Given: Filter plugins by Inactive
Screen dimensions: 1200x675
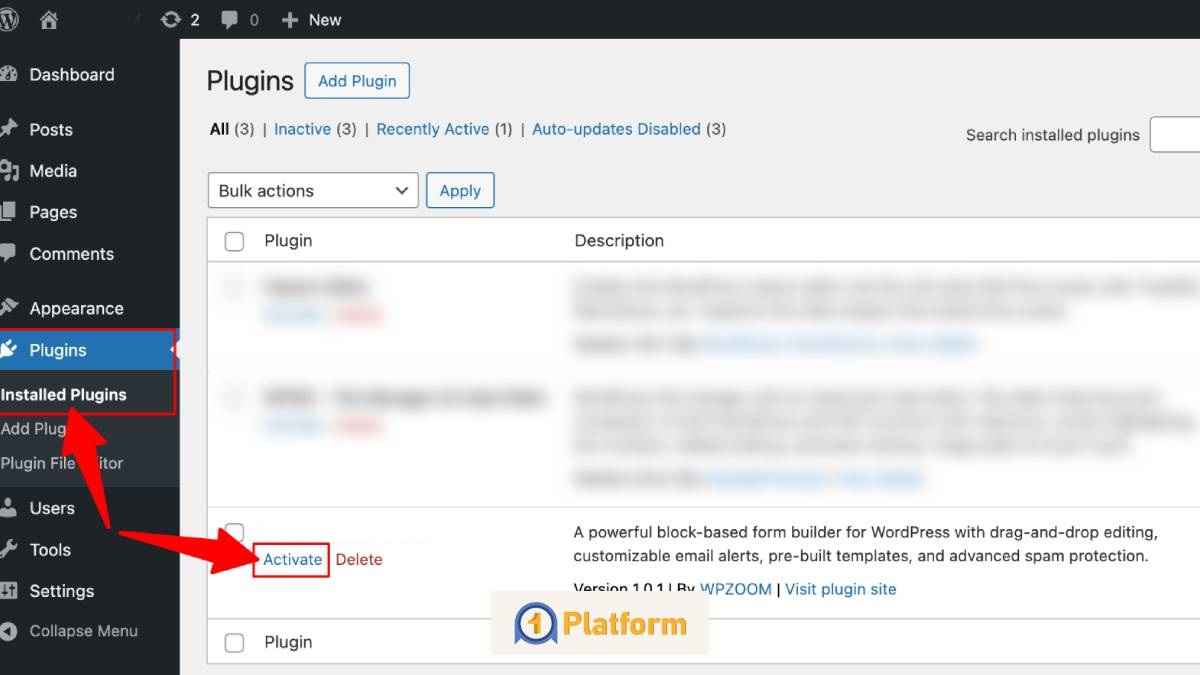Looking at the screenshot, I should coord(302,129).
